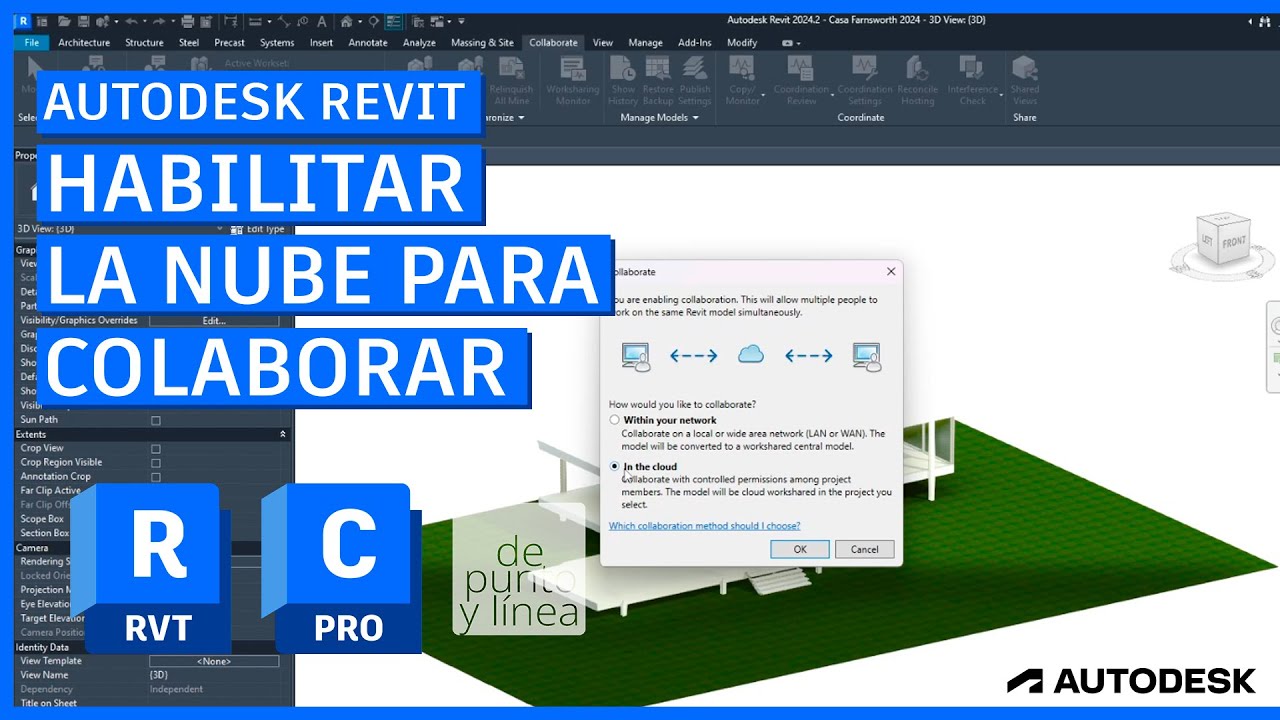Toggle the Sun Path checkbox
Viewport: 1280px width, 720px height.
[x=155, y=420]
